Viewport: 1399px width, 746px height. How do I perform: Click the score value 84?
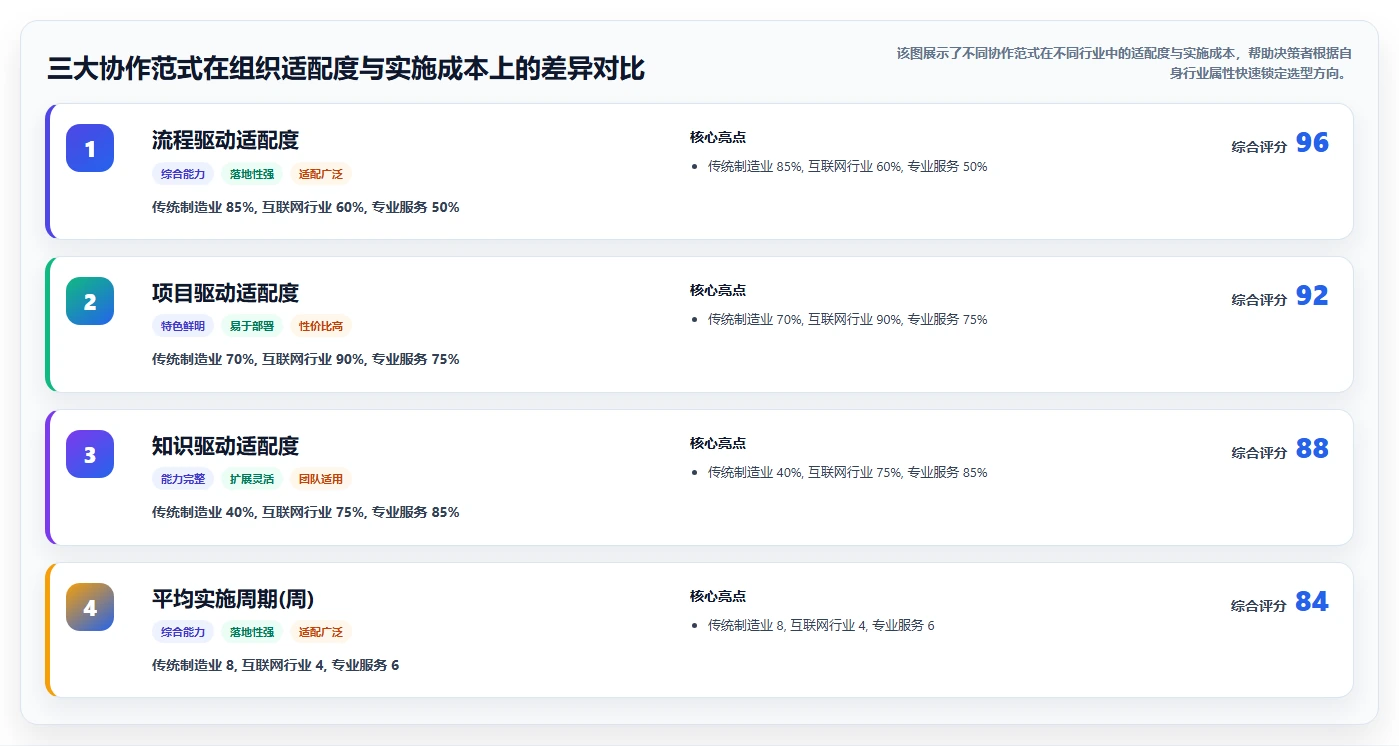click(1312, 602)
